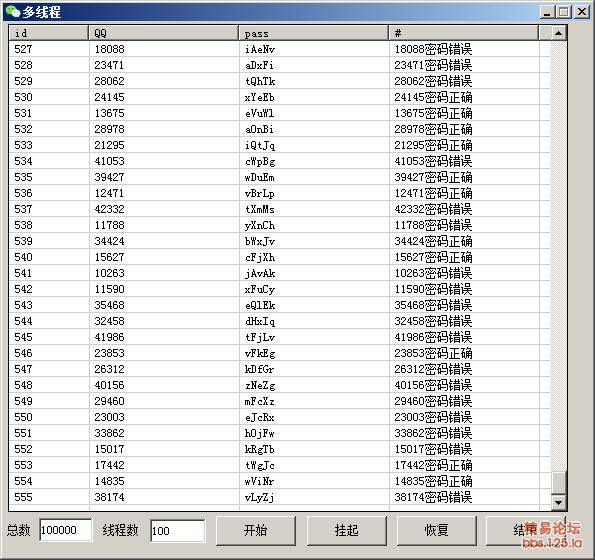Select row with pass vLyZj
595x560 pixels.
[x=279, y=497]
